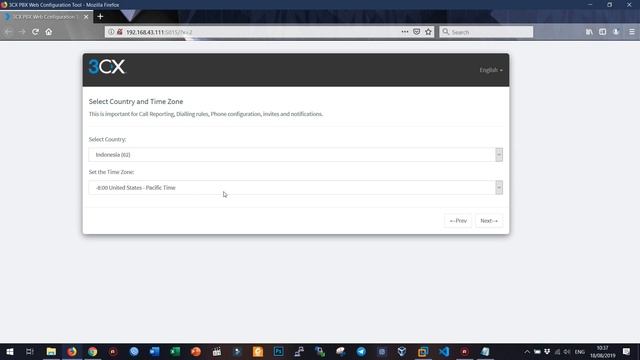This screenshot has height=360, width=640.
Task: Click the time zone dropdown arrow button
Action: [499, 188]
